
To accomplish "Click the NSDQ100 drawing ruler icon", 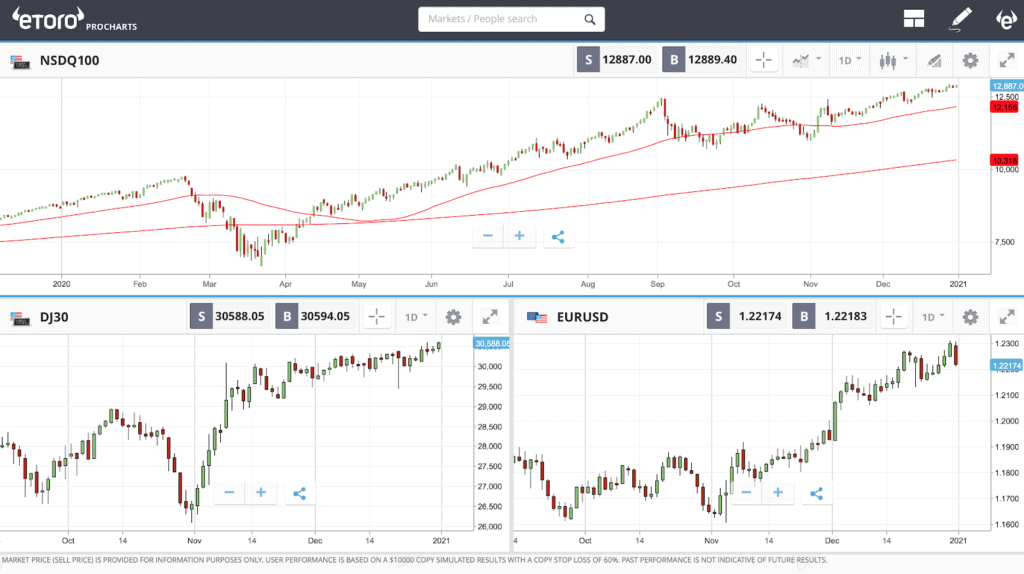I will click(935, 61).
